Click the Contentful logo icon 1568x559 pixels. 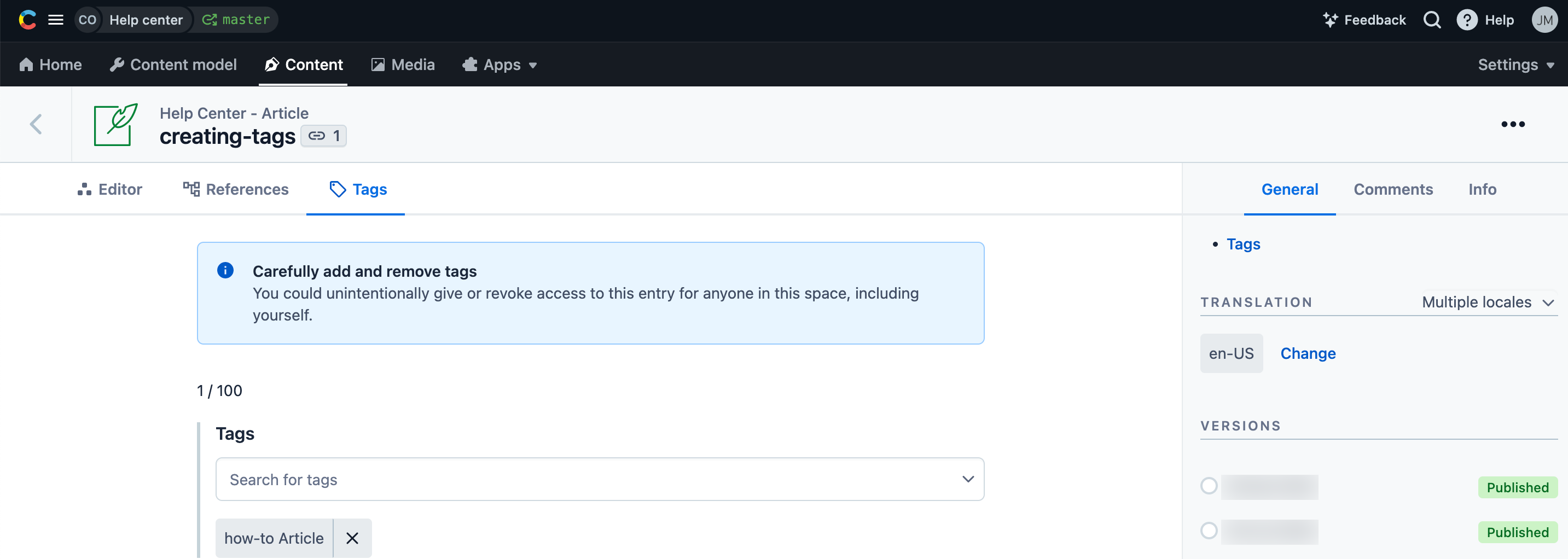27,20
